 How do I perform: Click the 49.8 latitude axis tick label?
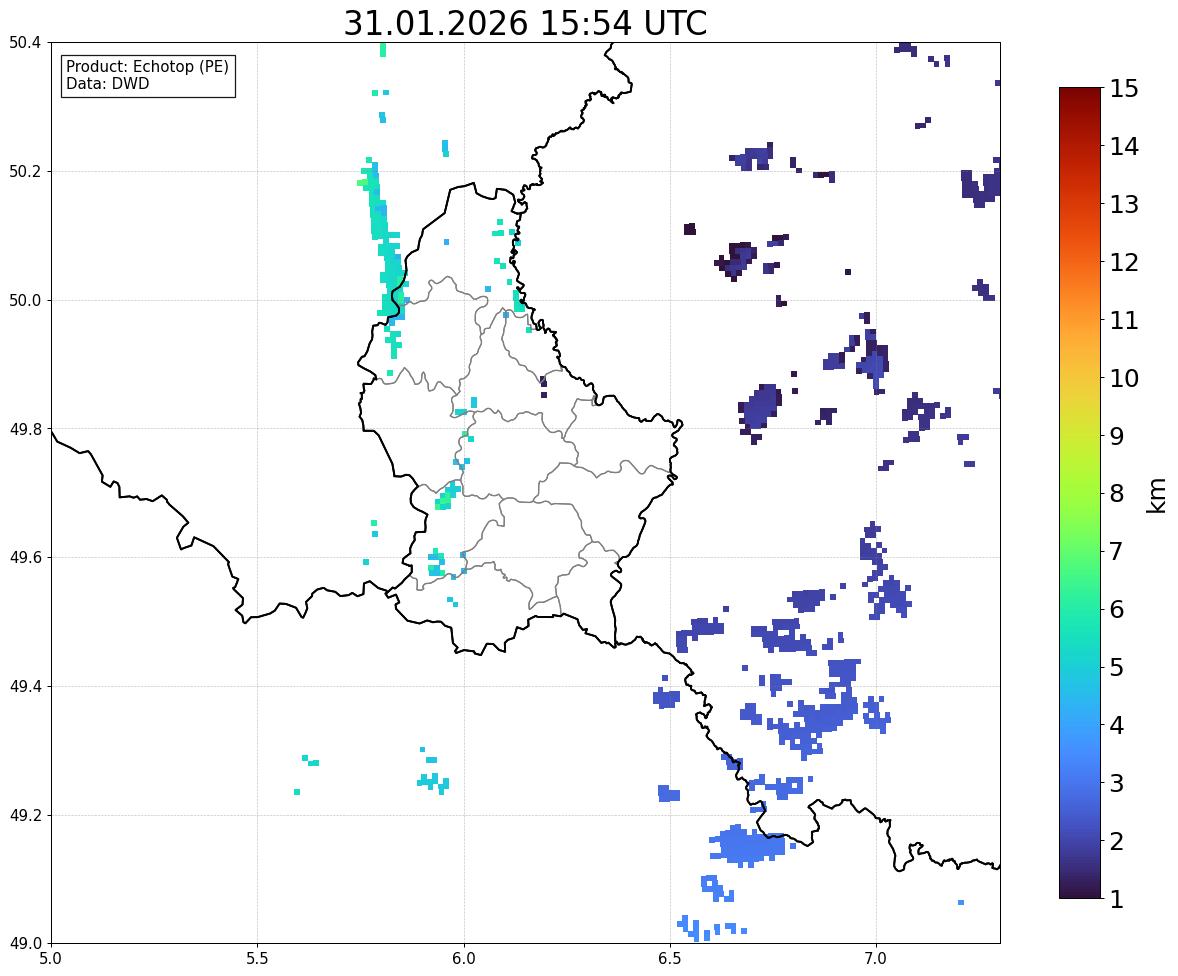point(24,429)
